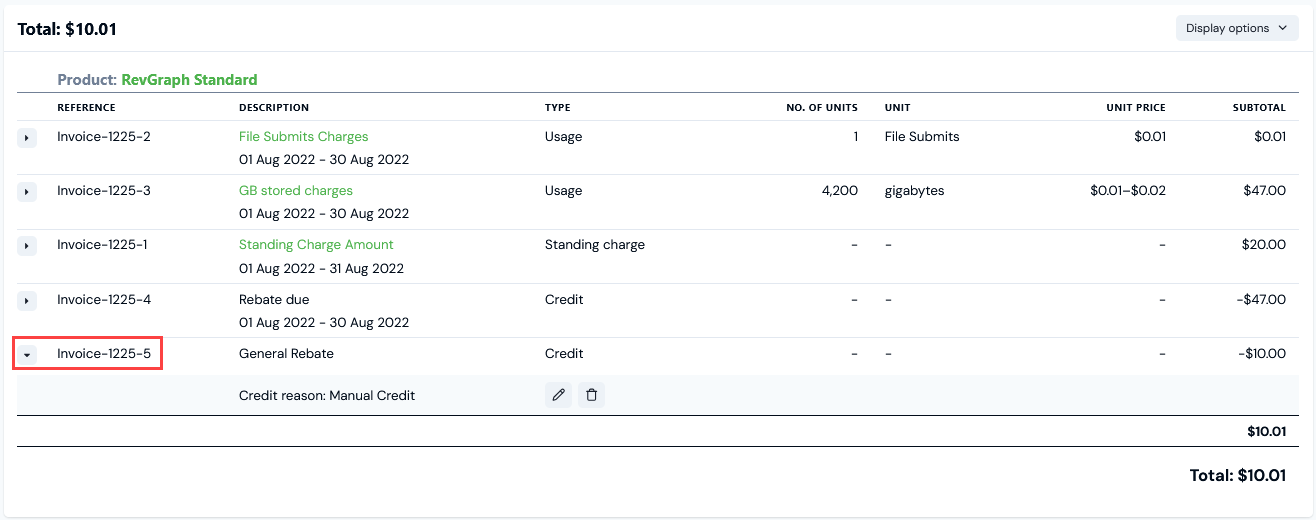Click the trash delete icon for Manual Credit

coord(591,395)
